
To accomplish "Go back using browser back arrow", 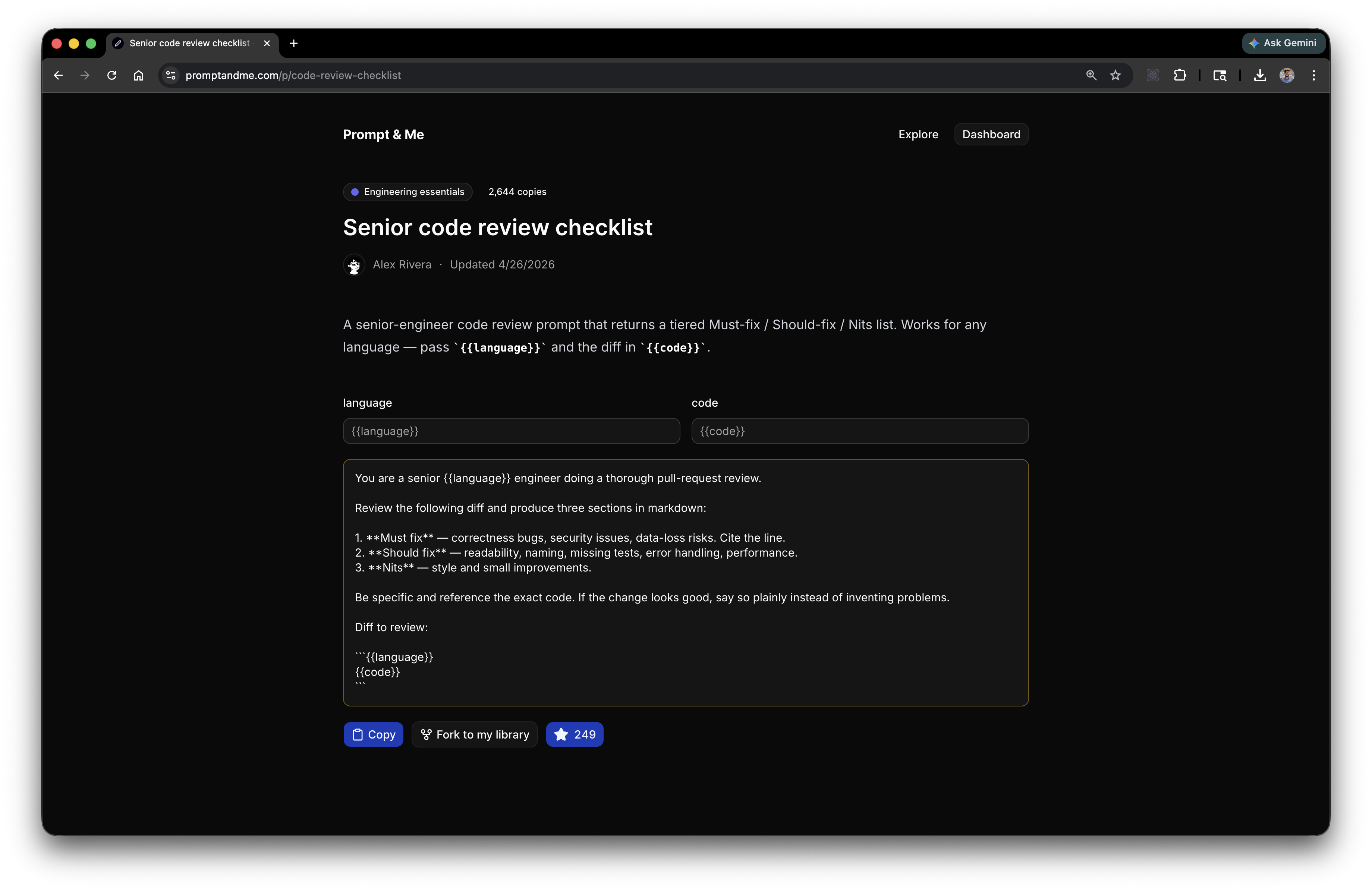I will coord(58,76).
